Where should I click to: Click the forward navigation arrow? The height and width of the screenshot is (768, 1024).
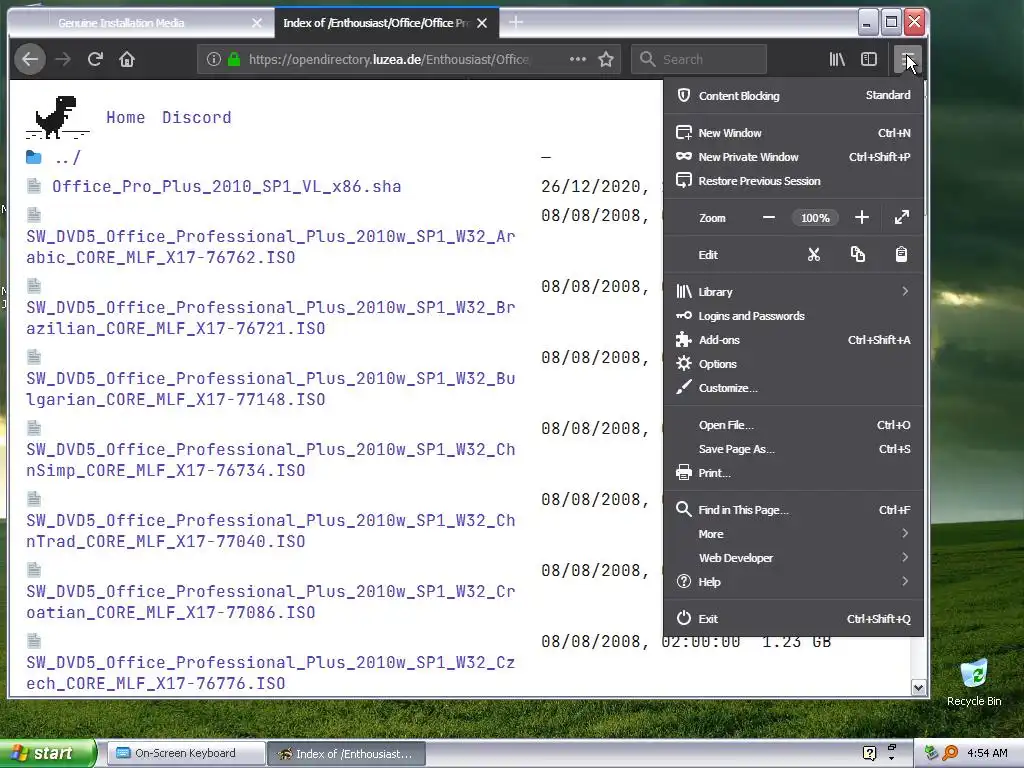pos(63,59)
